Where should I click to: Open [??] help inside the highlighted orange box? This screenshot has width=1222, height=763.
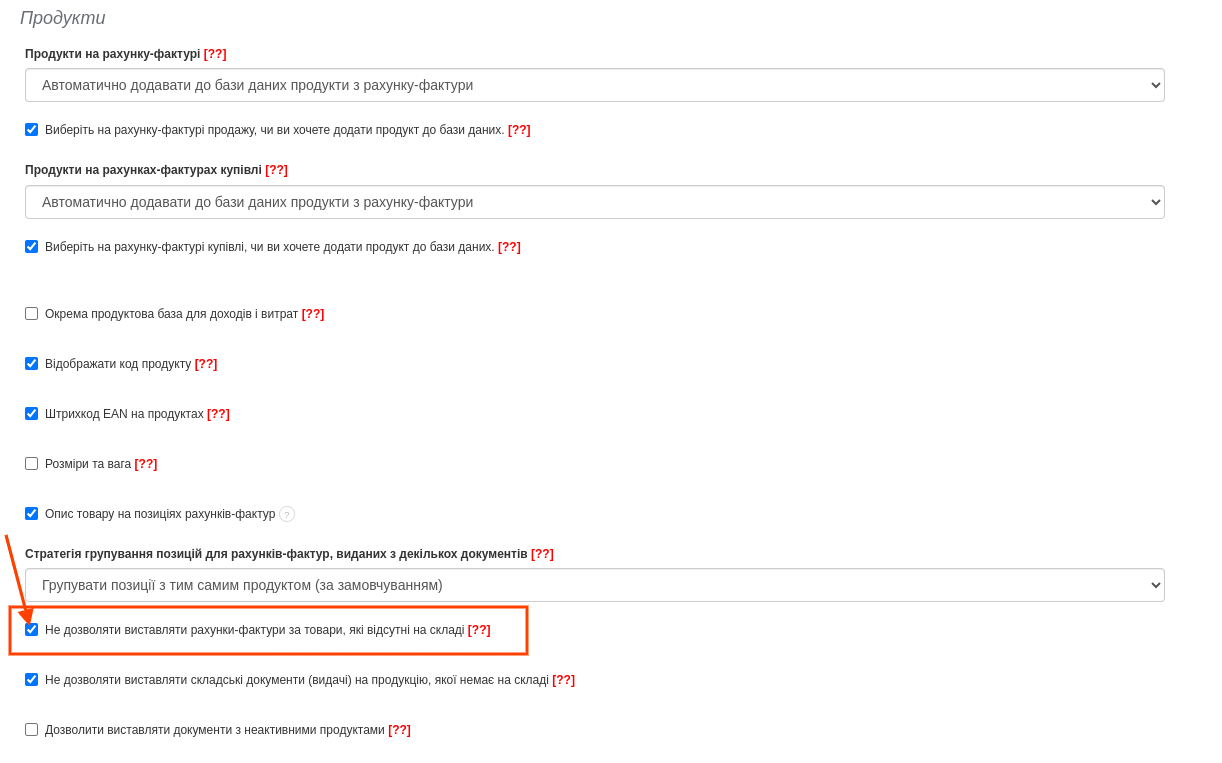click(x=479, y=630)
